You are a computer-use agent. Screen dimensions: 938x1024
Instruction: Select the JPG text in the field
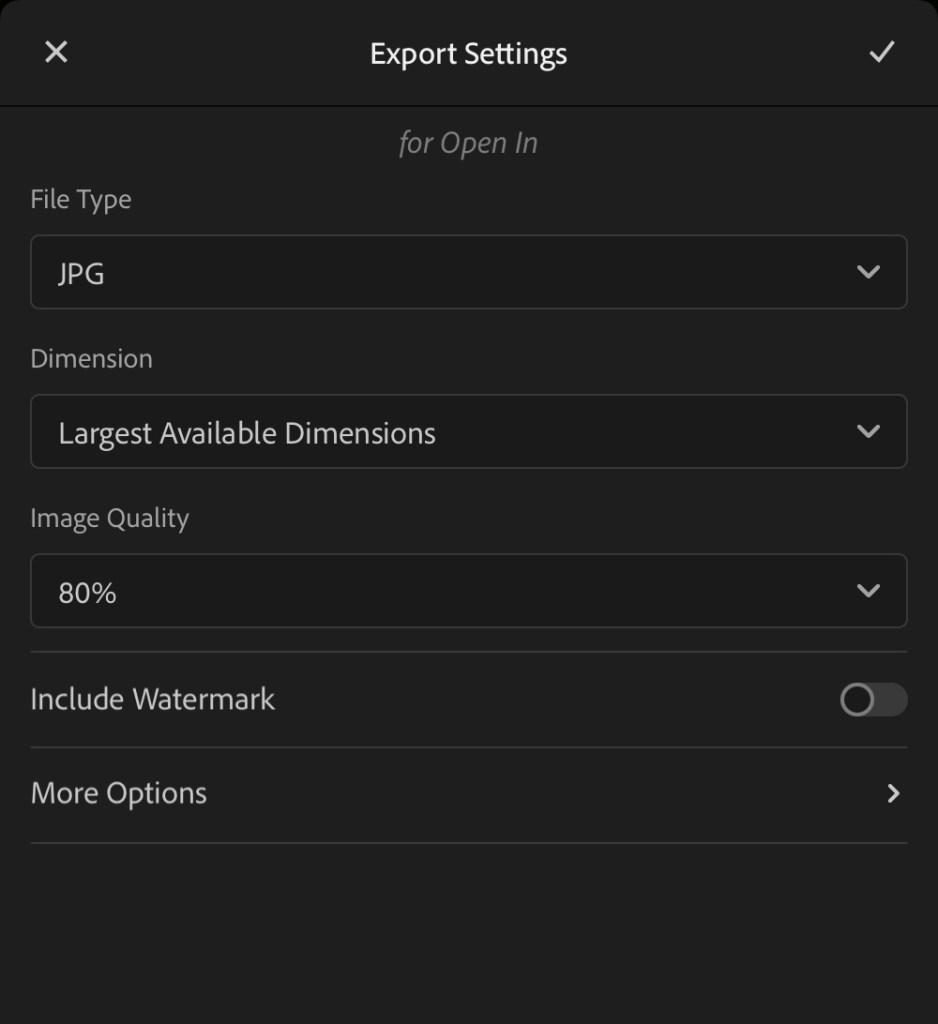(81, 273)
